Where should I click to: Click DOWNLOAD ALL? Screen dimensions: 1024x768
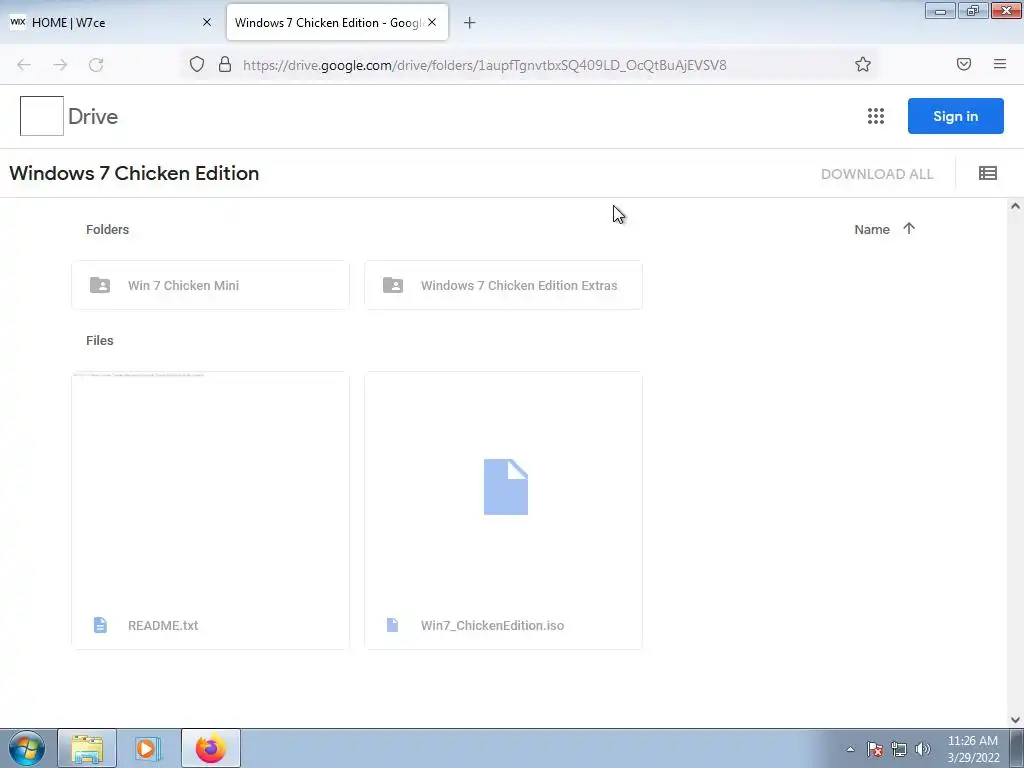[x=877, y=174]
